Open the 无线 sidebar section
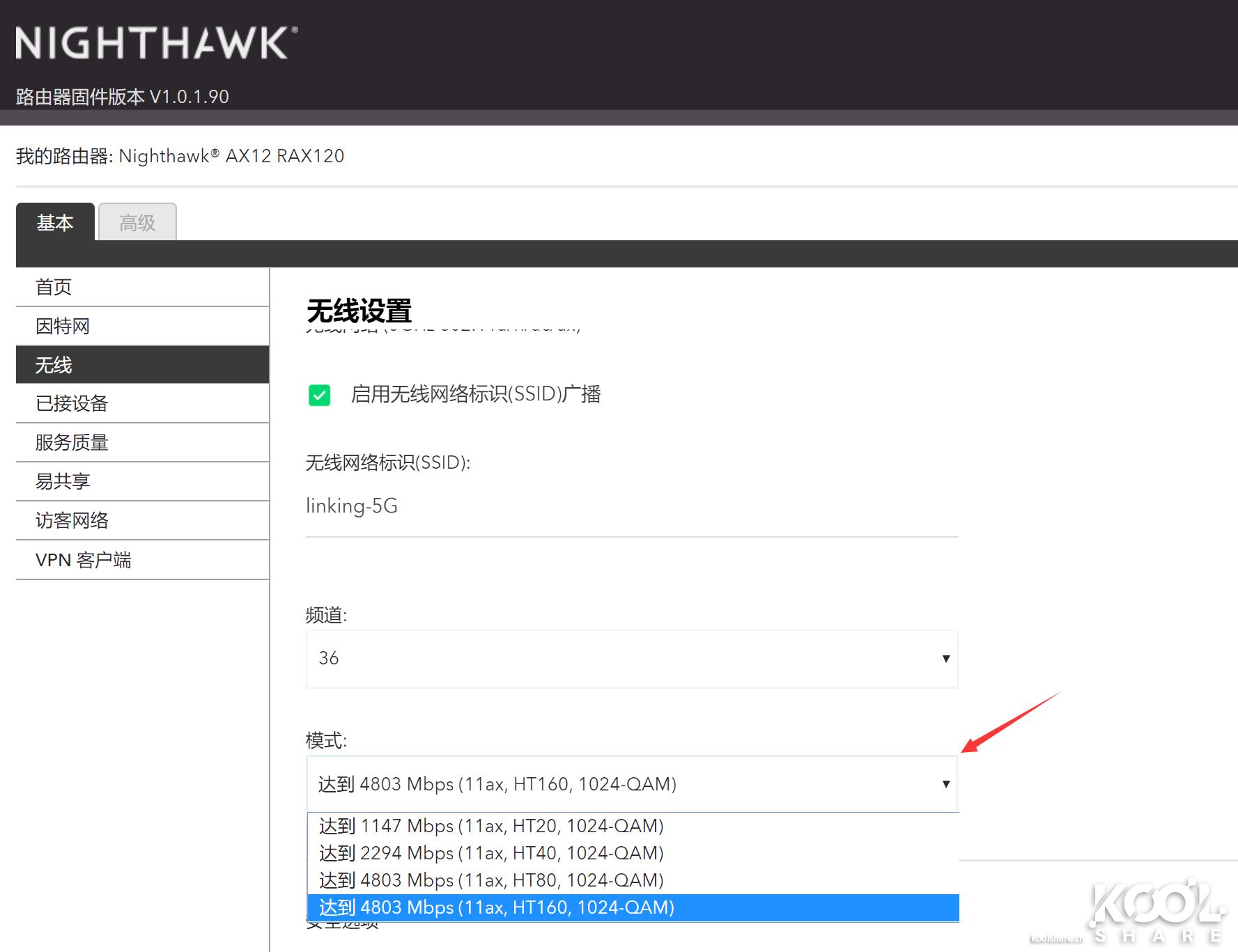1238x952 pixels. 54,364
